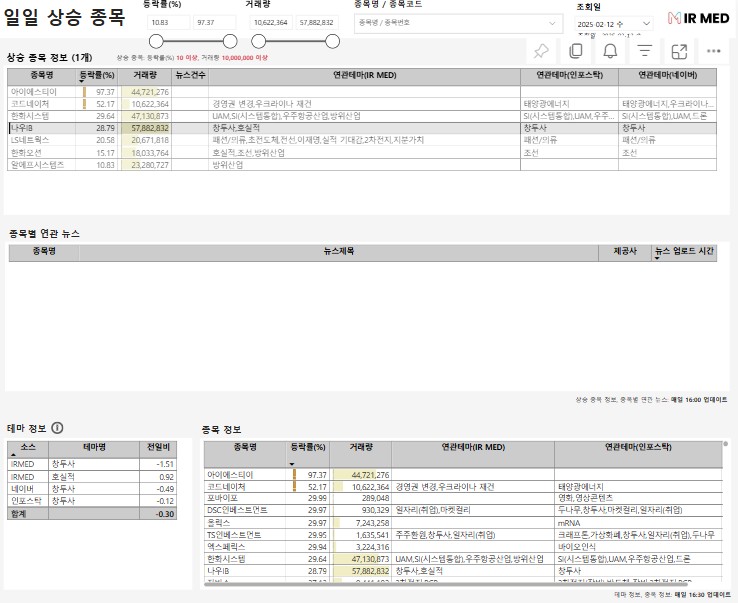Open the 조회일 date dropdown
This screenshot has width=738, height=603.
click(x=614, y=24)
